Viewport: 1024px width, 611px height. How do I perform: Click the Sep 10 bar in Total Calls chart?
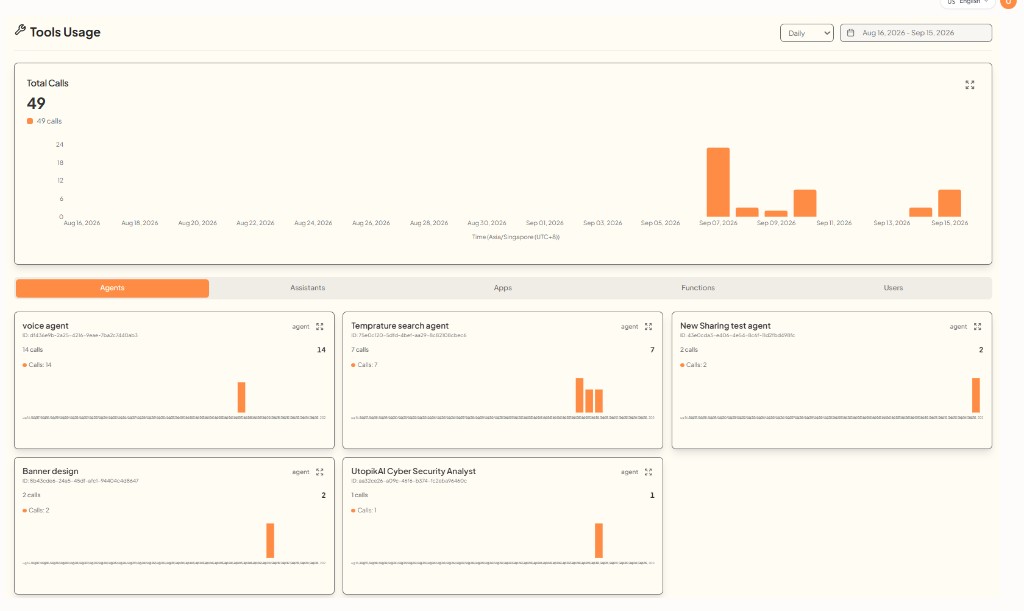tap(805, 203)
